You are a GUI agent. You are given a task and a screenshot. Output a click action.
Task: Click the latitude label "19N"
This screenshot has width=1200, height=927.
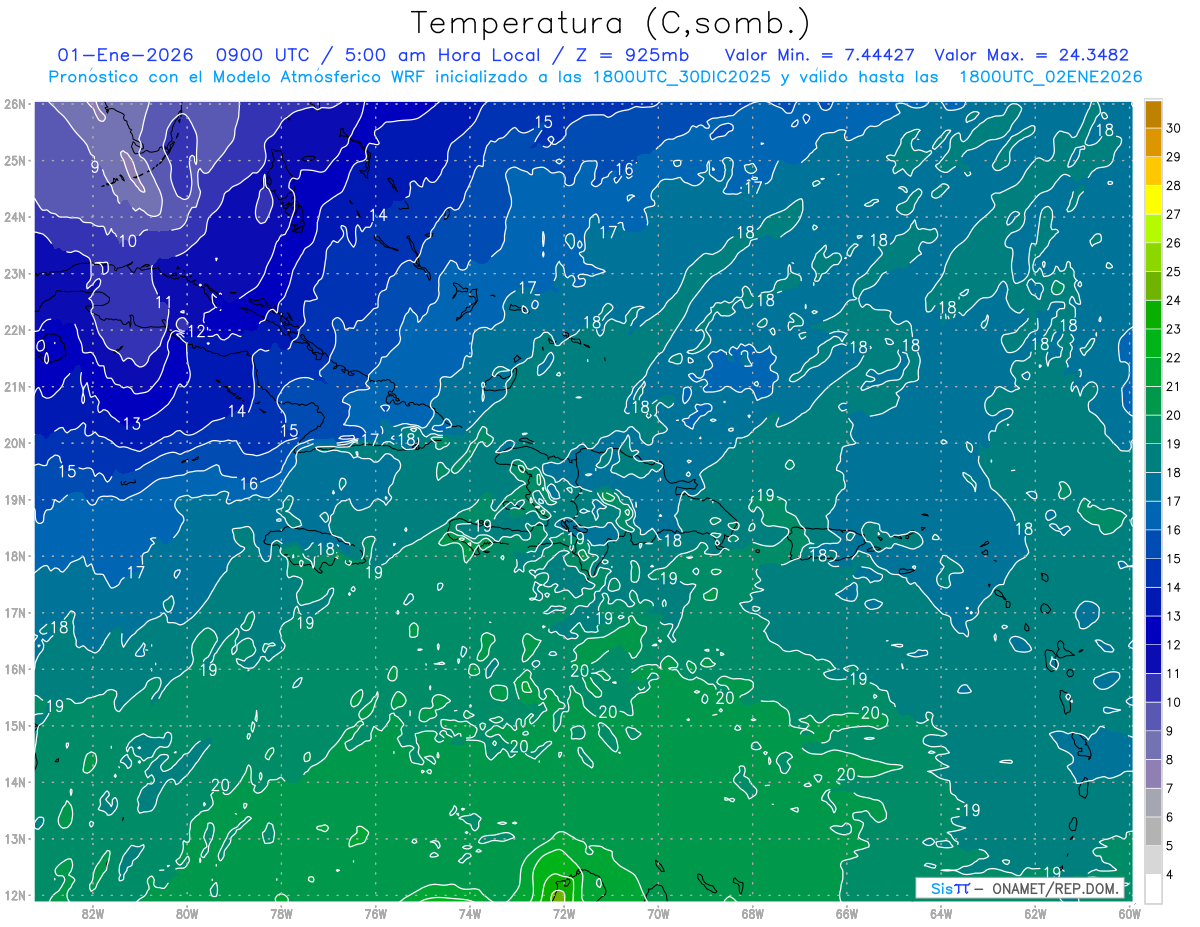point(14,500)
